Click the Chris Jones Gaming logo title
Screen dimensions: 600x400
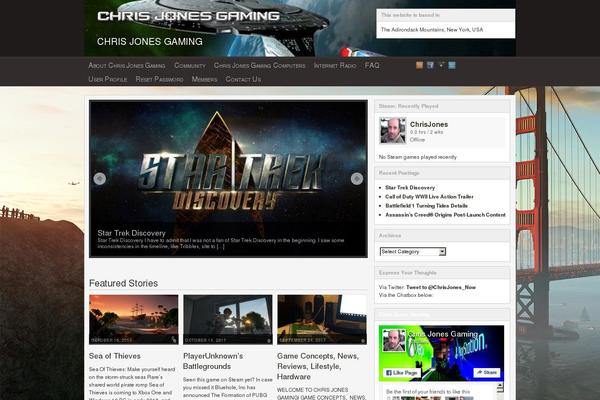188,16
